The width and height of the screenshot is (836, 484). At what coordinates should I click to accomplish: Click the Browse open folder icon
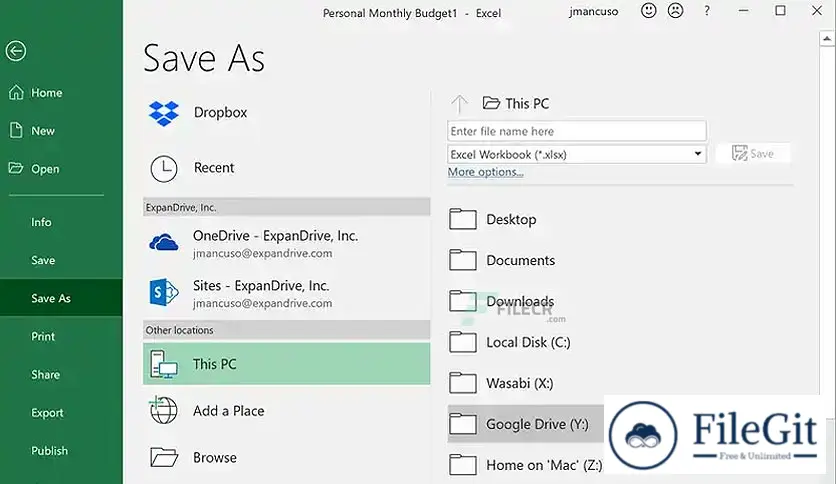tap(164, 457)
